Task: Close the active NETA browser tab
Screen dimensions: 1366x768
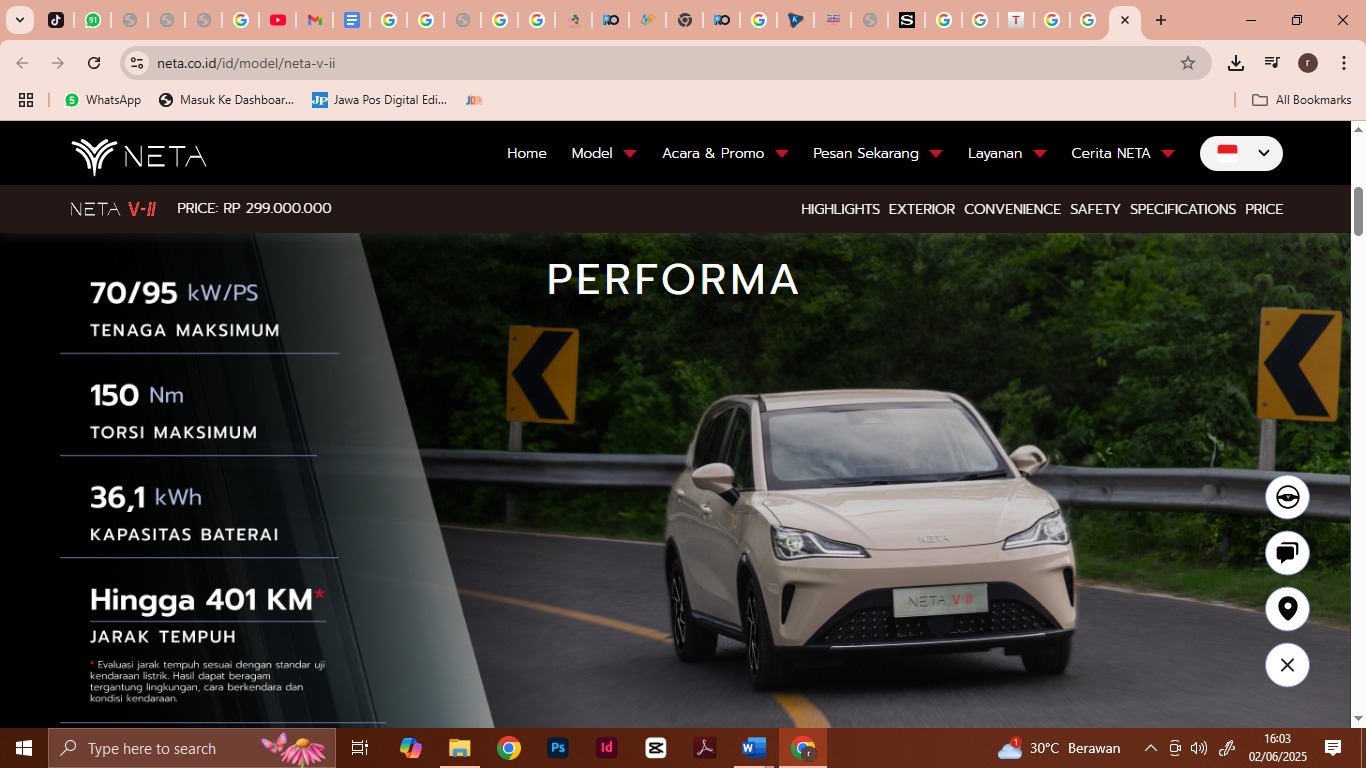Action: [x=1125, y=20]
